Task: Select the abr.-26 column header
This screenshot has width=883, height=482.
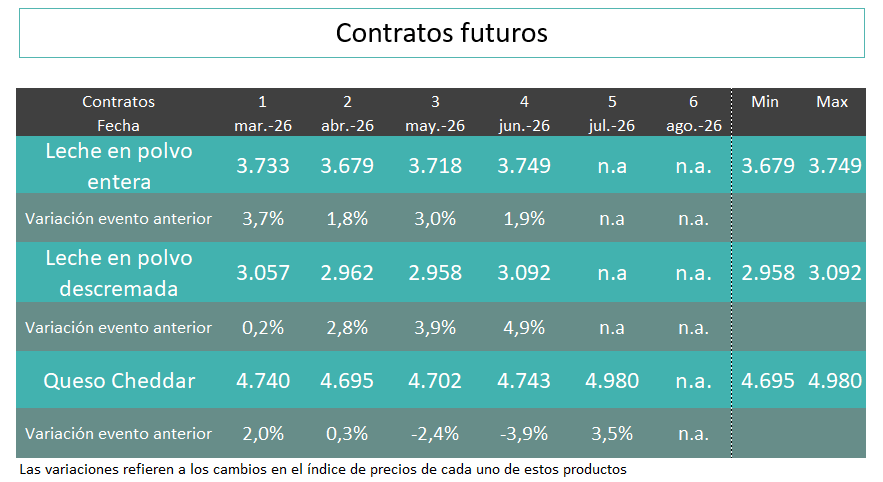Action: point(347,126)
